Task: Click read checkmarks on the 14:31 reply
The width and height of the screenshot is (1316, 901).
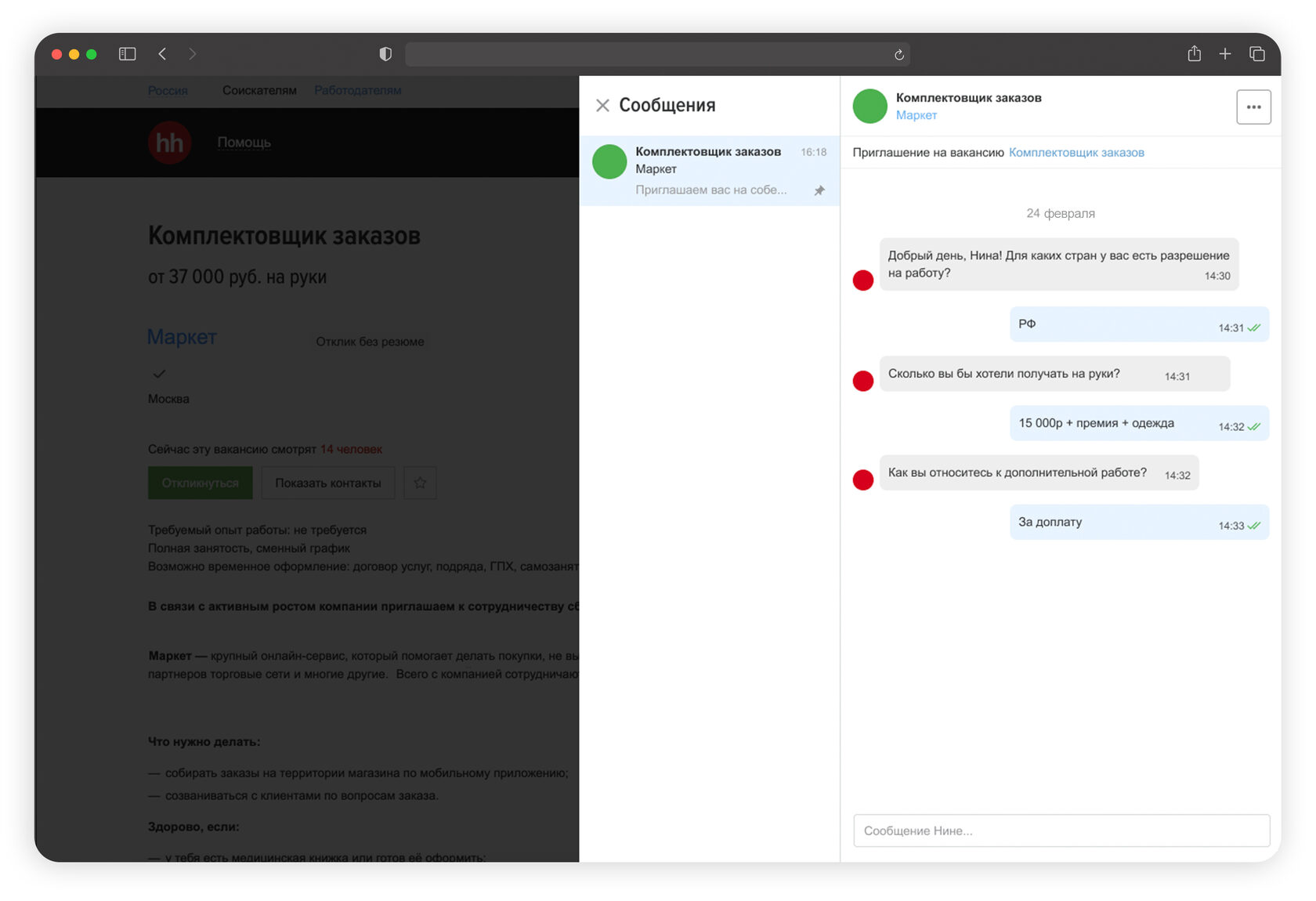Action: click(x=1254, y=327)
